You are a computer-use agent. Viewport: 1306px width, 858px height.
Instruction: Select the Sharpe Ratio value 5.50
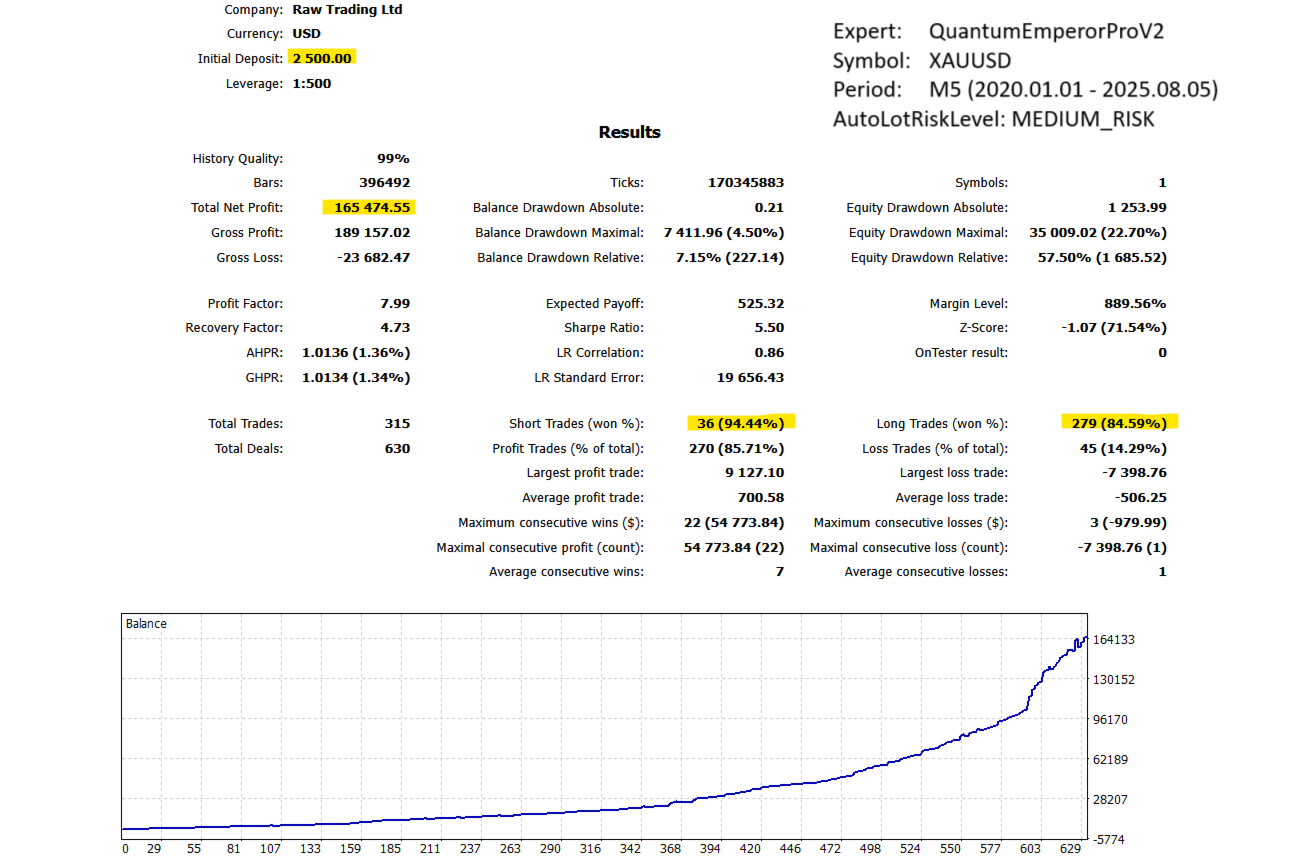pos(768,328)
